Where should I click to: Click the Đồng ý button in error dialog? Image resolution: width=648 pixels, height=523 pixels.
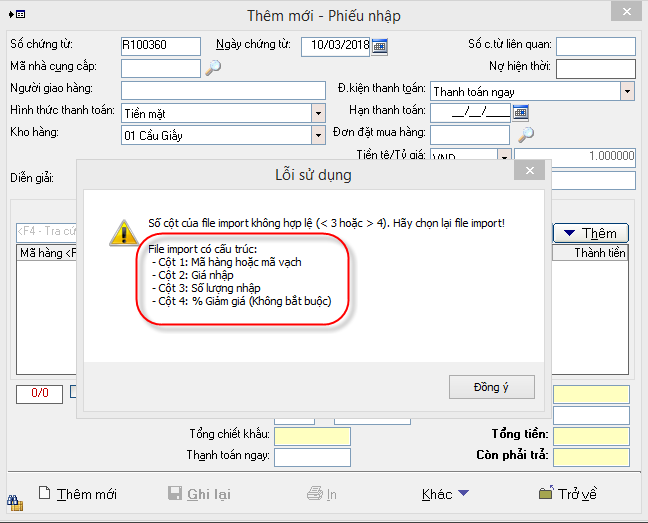tap(491, 387)
